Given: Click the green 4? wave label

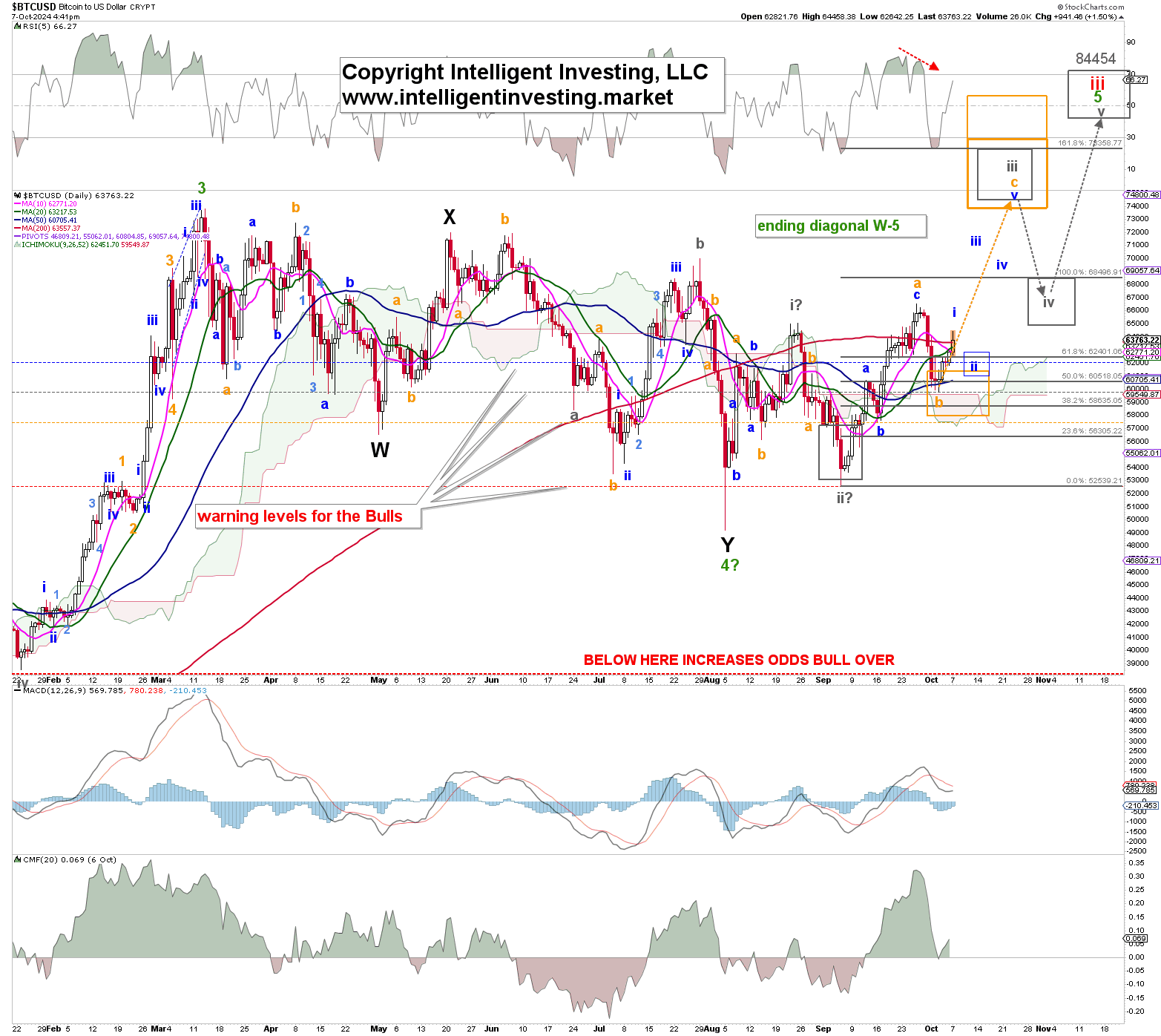Looking at the screenshot, I should 730,565.
